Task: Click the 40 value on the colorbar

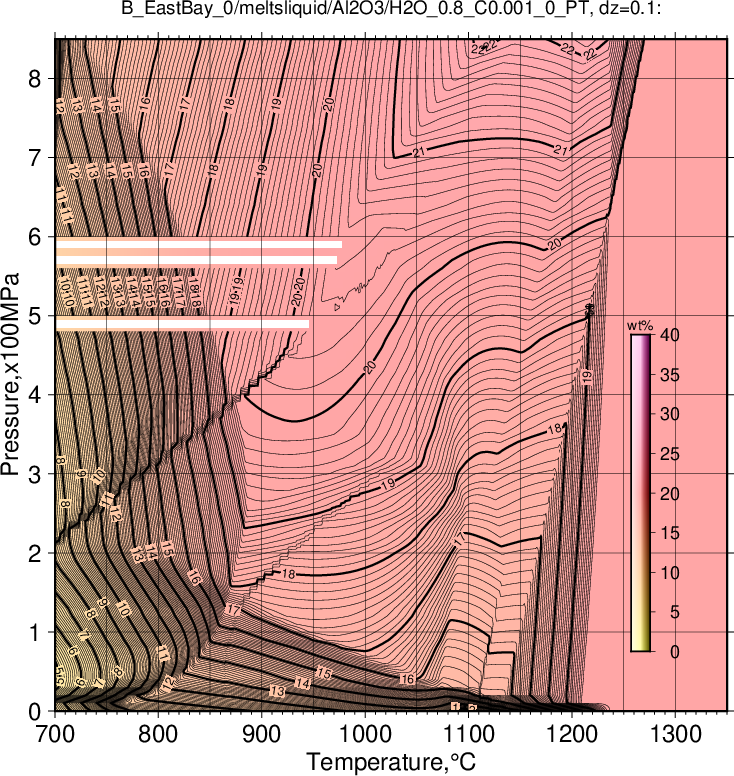Action: 670,335
